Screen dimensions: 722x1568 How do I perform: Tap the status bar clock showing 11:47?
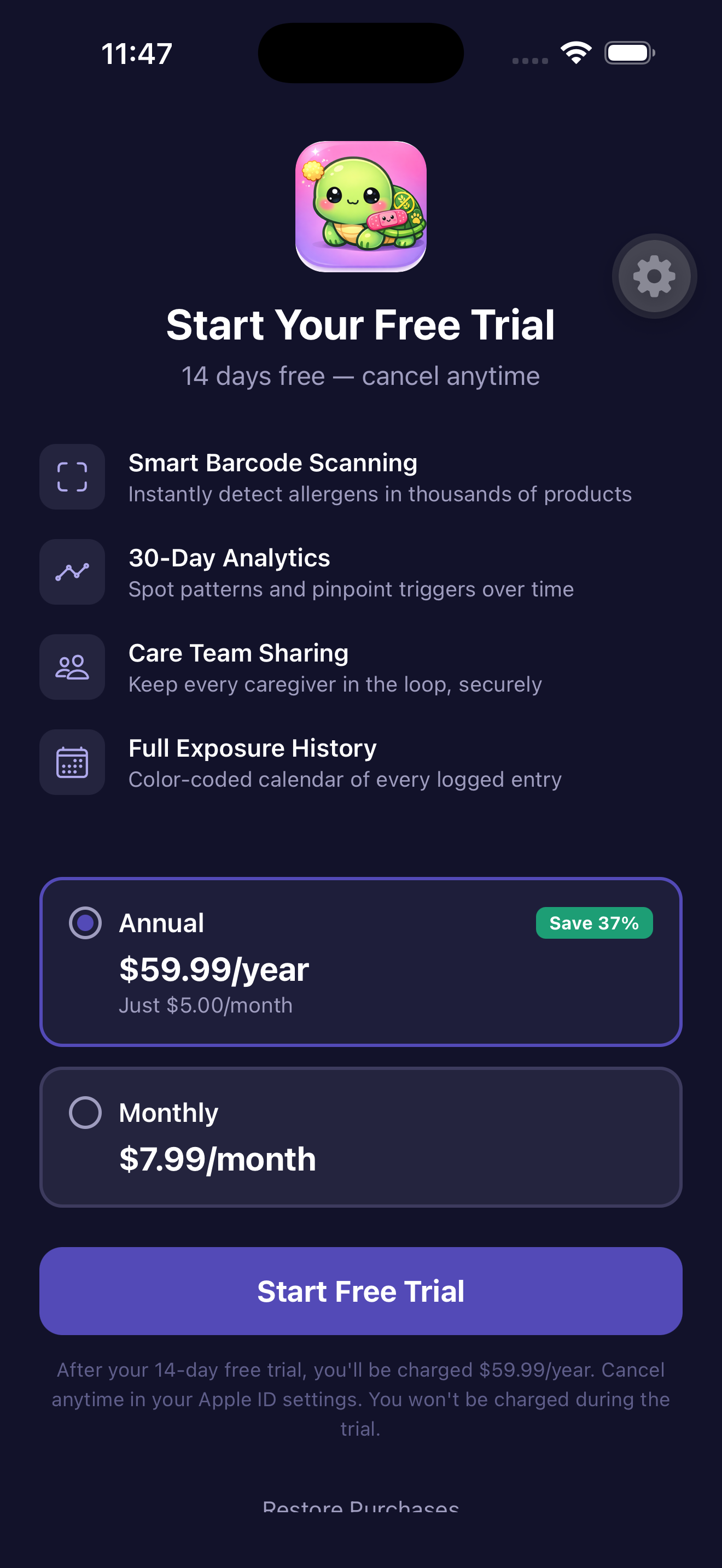[137, 54]
